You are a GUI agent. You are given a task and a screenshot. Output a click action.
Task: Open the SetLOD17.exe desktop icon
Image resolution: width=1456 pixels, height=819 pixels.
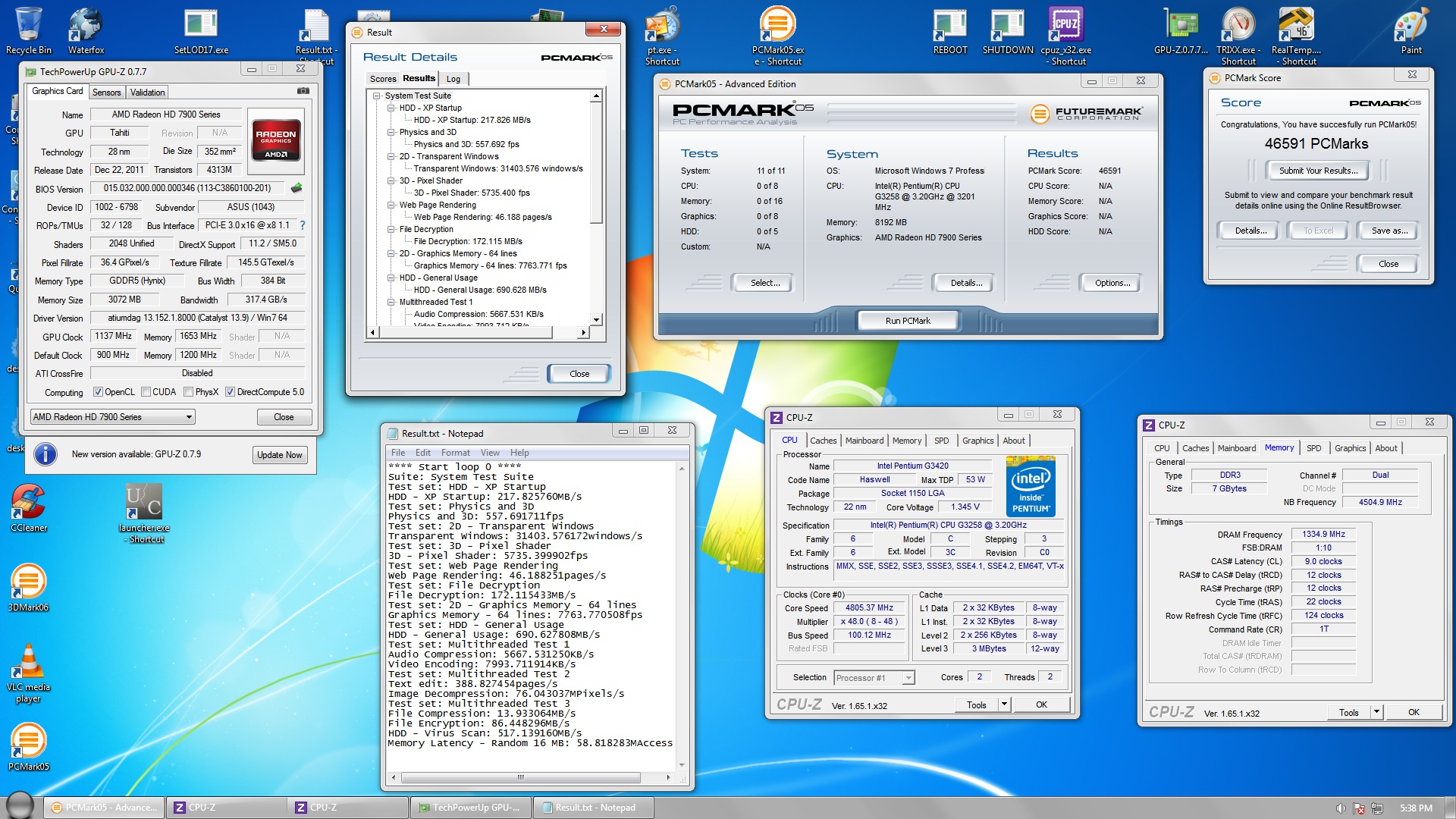(201, 30)
